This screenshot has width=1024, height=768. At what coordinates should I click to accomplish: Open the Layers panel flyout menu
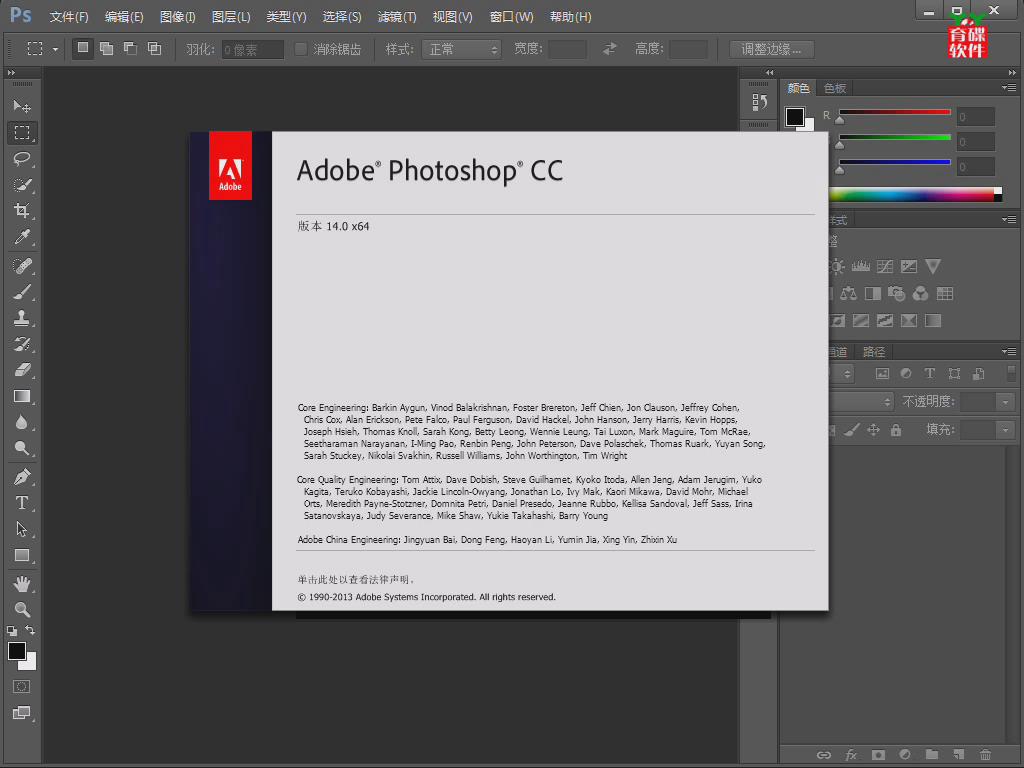click(1009, 351)
